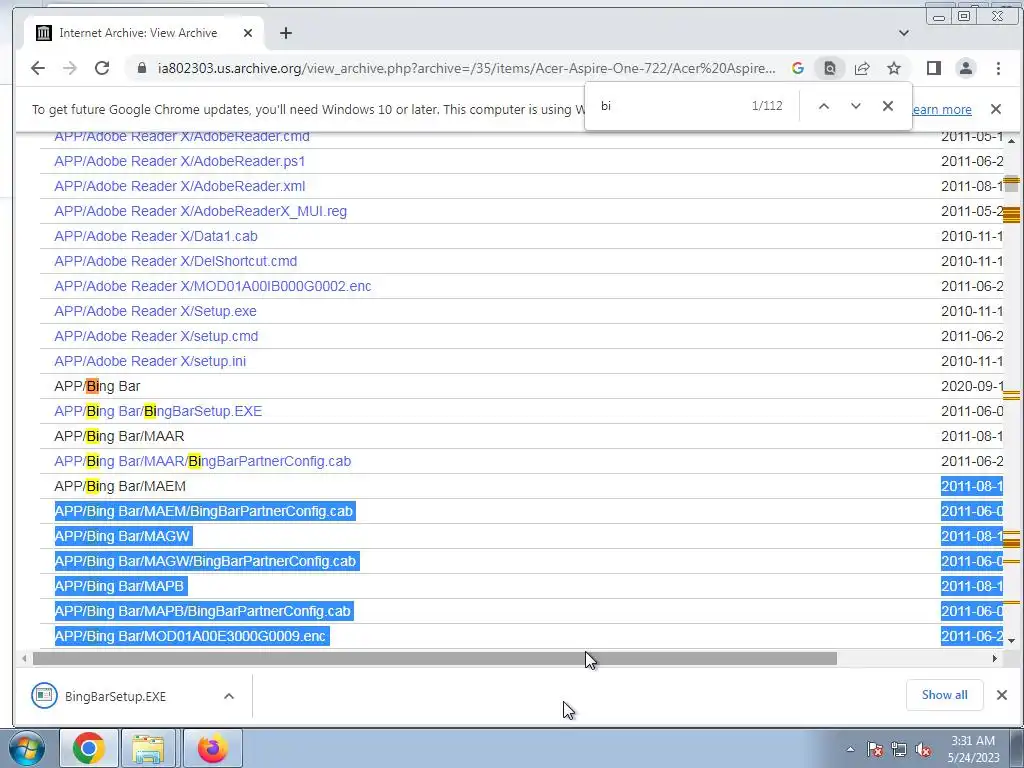Click the 'APP/Bing Bar/MAEM' row text
1024x768 pixels.
coord(120,486)
